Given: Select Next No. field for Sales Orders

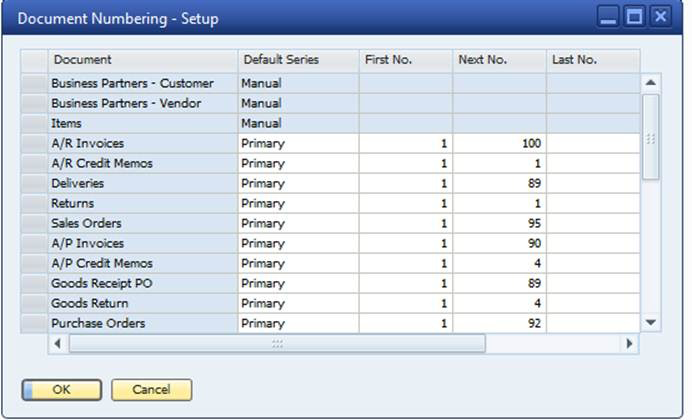Looking at the screenshot, I should (x=499, y=223).
